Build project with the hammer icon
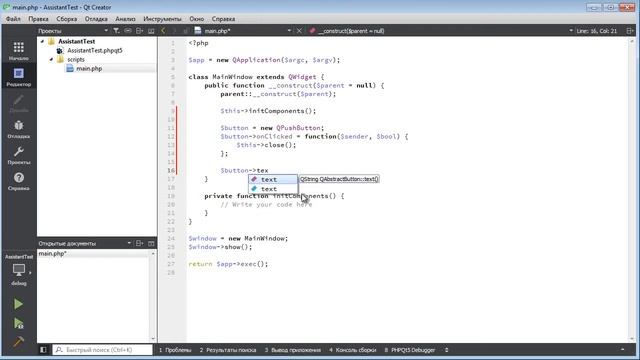The image size is (640, 360). pyautogui.click(x=18, y=341)
